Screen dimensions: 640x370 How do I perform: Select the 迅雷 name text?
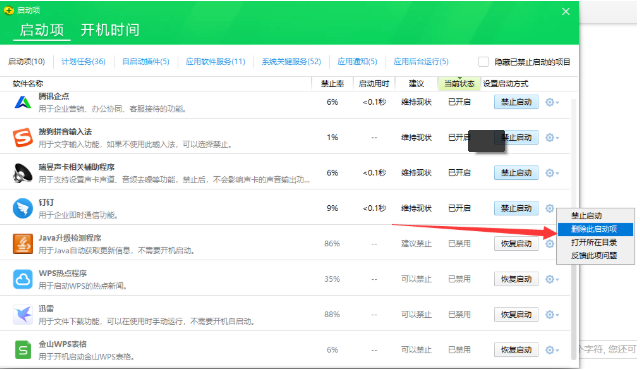pos(46,308)
